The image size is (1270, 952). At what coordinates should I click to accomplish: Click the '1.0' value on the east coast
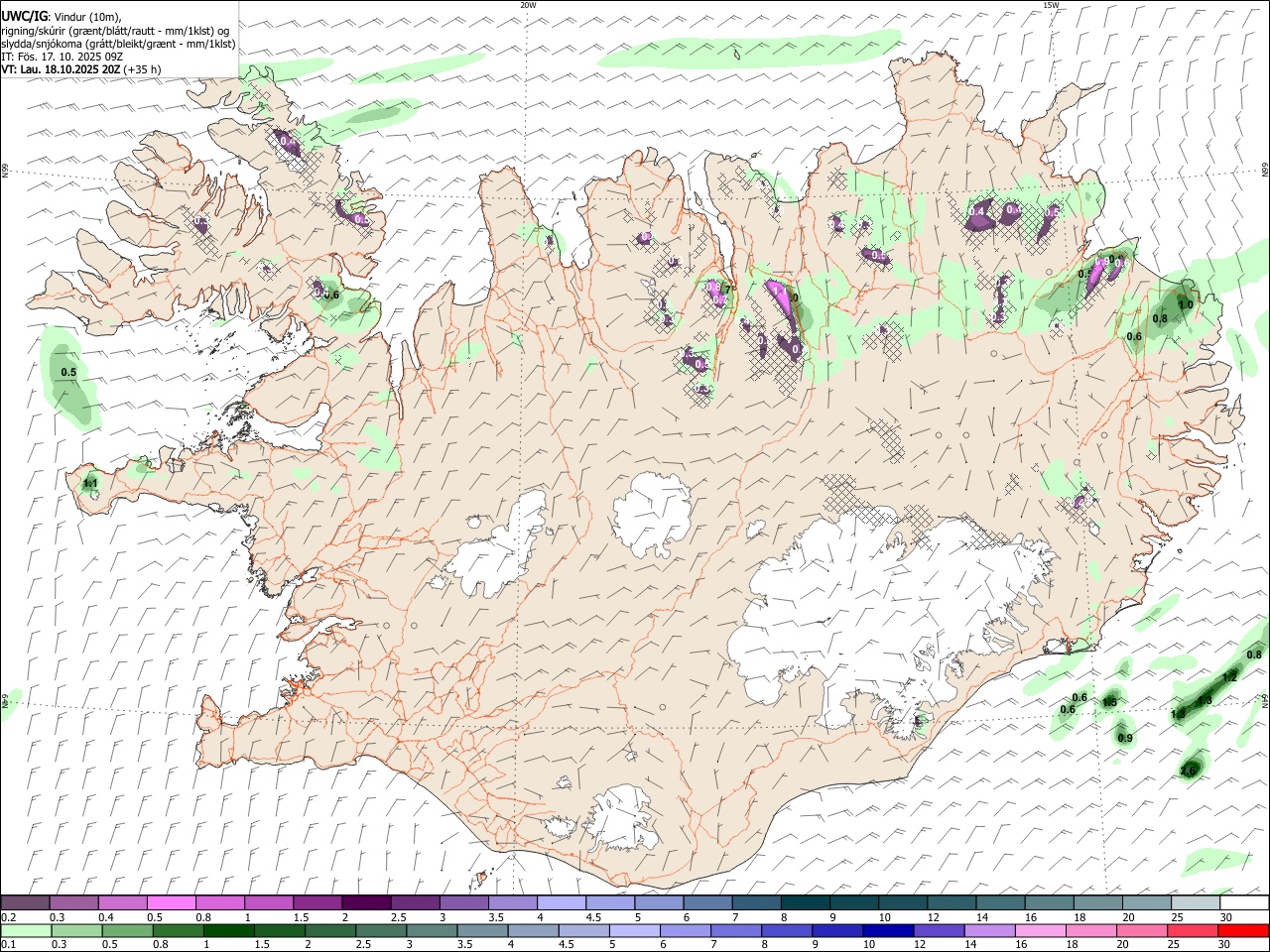point(1186,304)
